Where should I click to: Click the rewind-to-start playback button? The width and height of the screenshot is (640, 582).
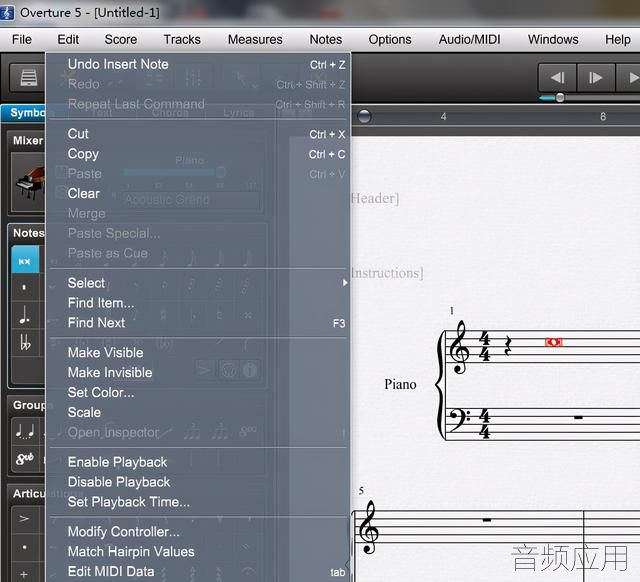point(557,78)
